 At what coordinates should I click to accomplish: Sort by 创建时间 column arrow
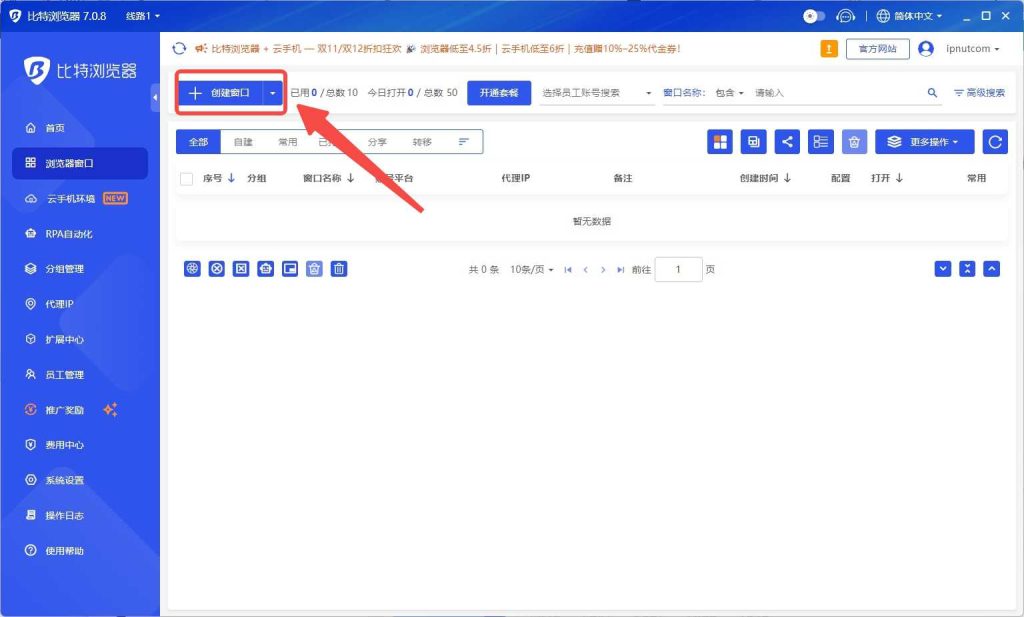787,178
